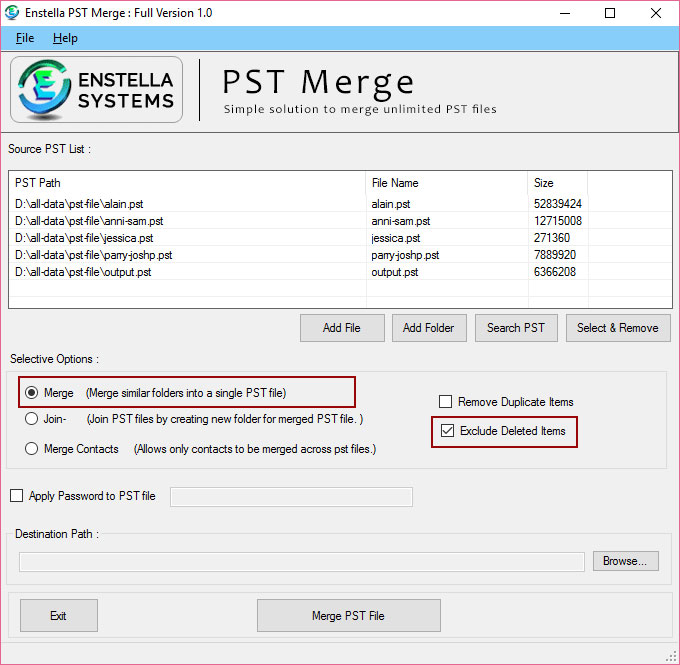The height and width of the screenshot is (665, 680).
Task: Select the Join radio option
Action: 33,419
